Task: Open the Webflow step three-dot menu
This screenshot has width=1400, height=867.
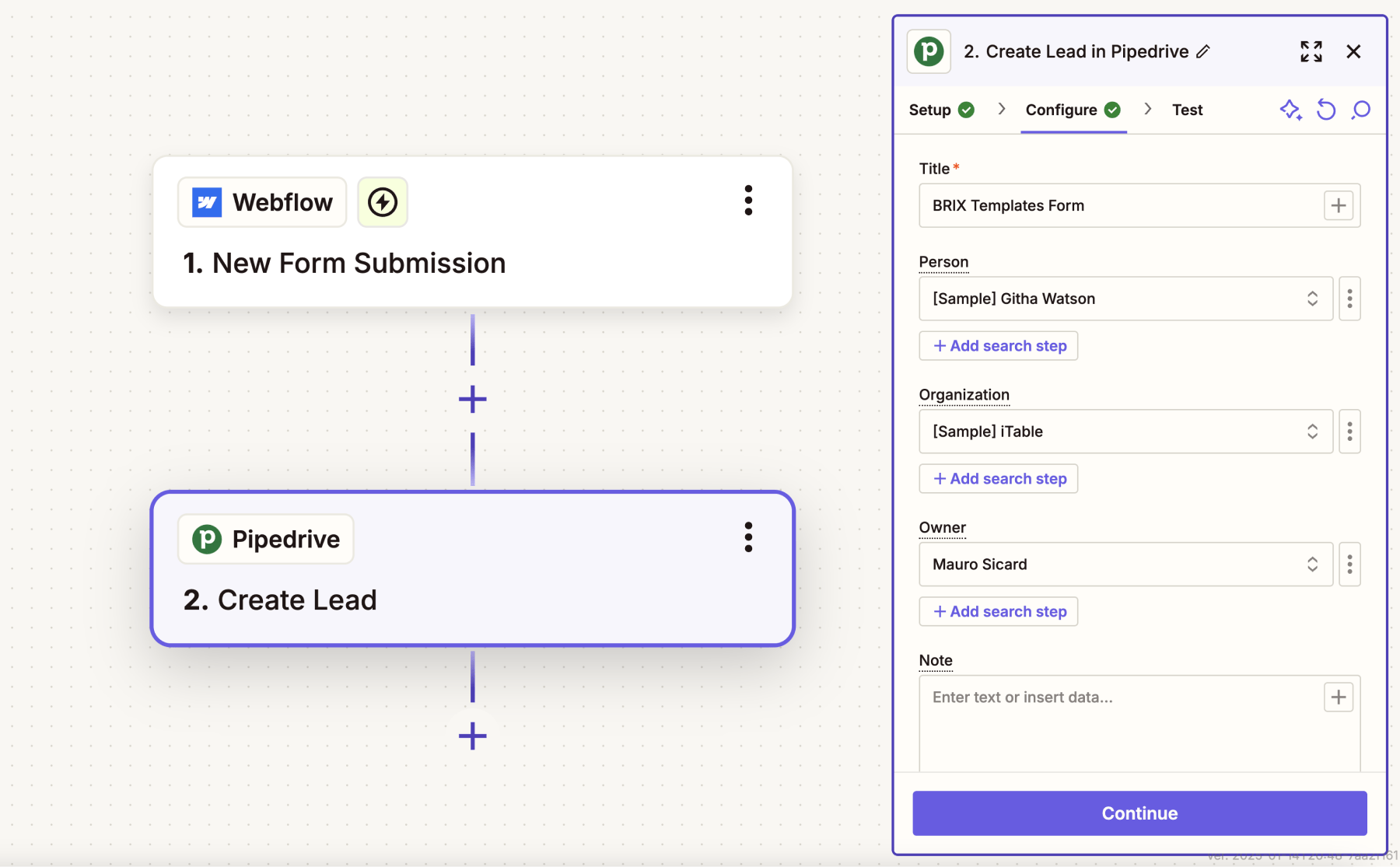Action: (748, 201)
